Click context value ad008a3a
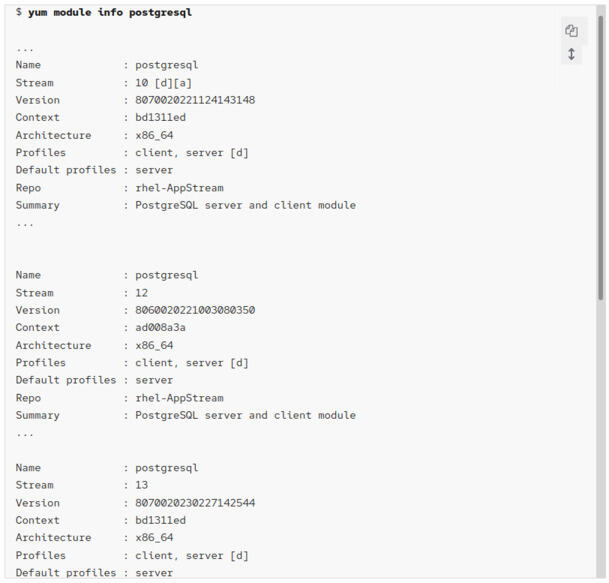609x583 pixels. point(160,328)
